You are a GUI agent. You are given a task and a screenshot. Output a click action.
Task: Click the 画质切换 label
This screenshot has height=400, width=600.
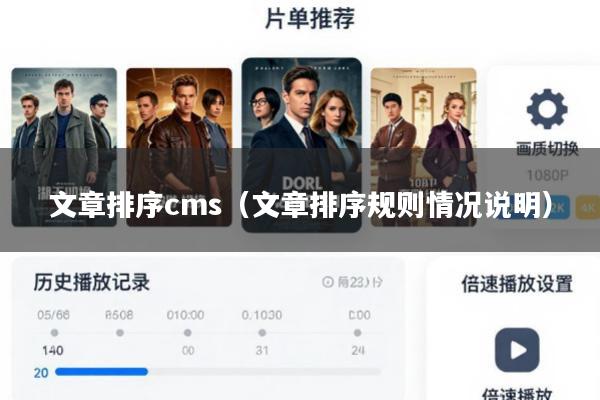[x=547, y=149]
